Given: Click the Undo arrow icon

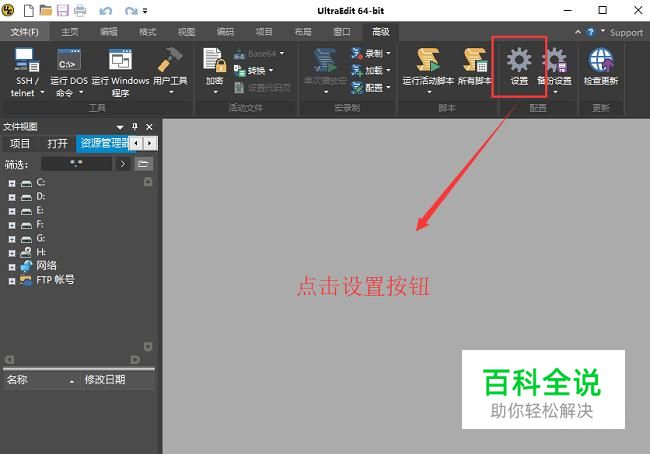Looking at the screenshot, I should coord(105,11).
